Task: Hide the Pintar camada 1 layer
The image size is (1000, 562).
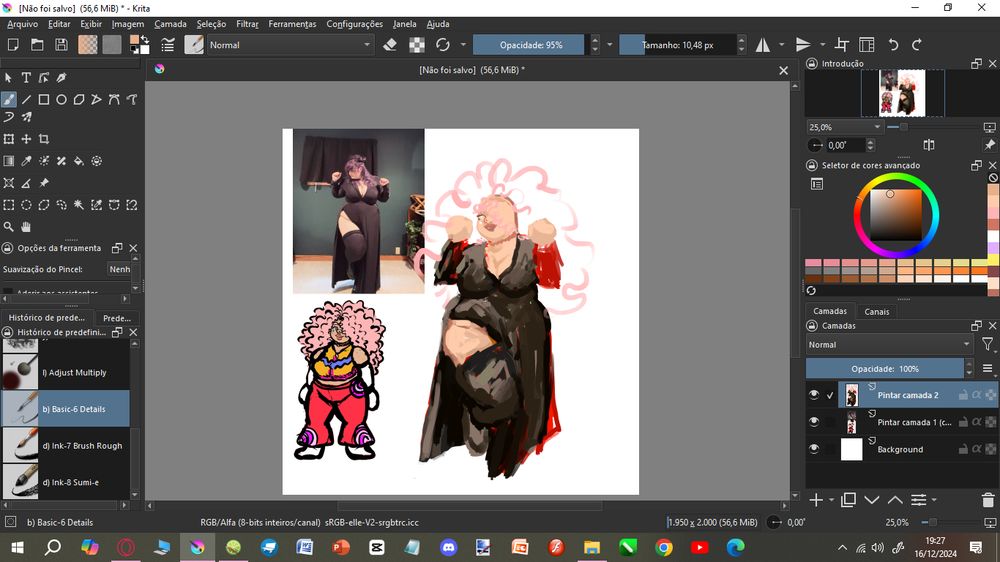Action: 814,422
